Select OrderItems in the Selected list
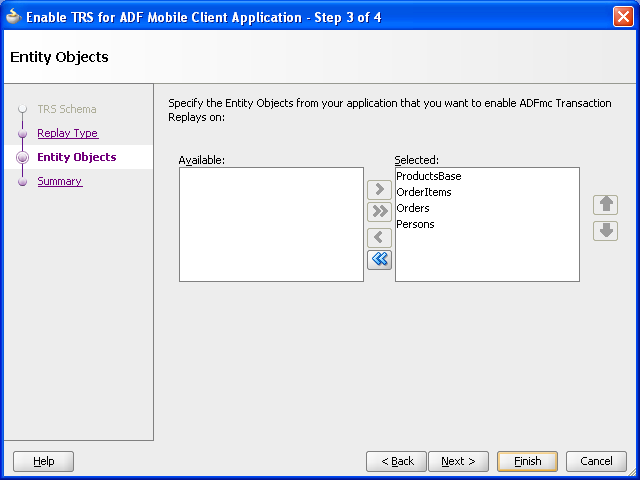This screenshot has height=480, width=640. click(x=424, y=192)
